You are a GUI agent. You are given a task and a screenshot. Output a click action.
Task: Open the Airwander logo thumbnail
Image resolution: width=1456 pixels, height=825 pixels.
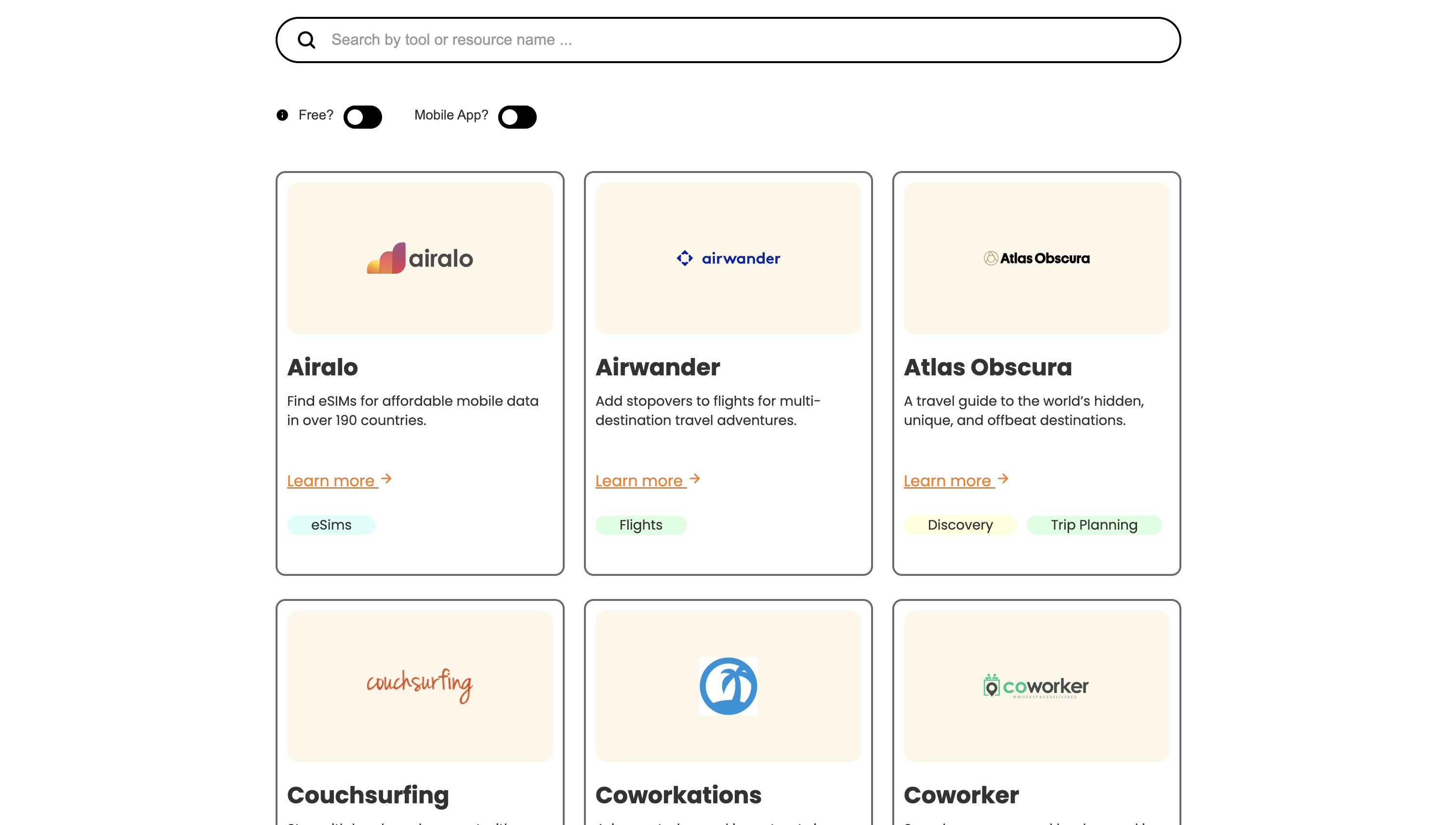pyautogui.click(x=728, y=258)
